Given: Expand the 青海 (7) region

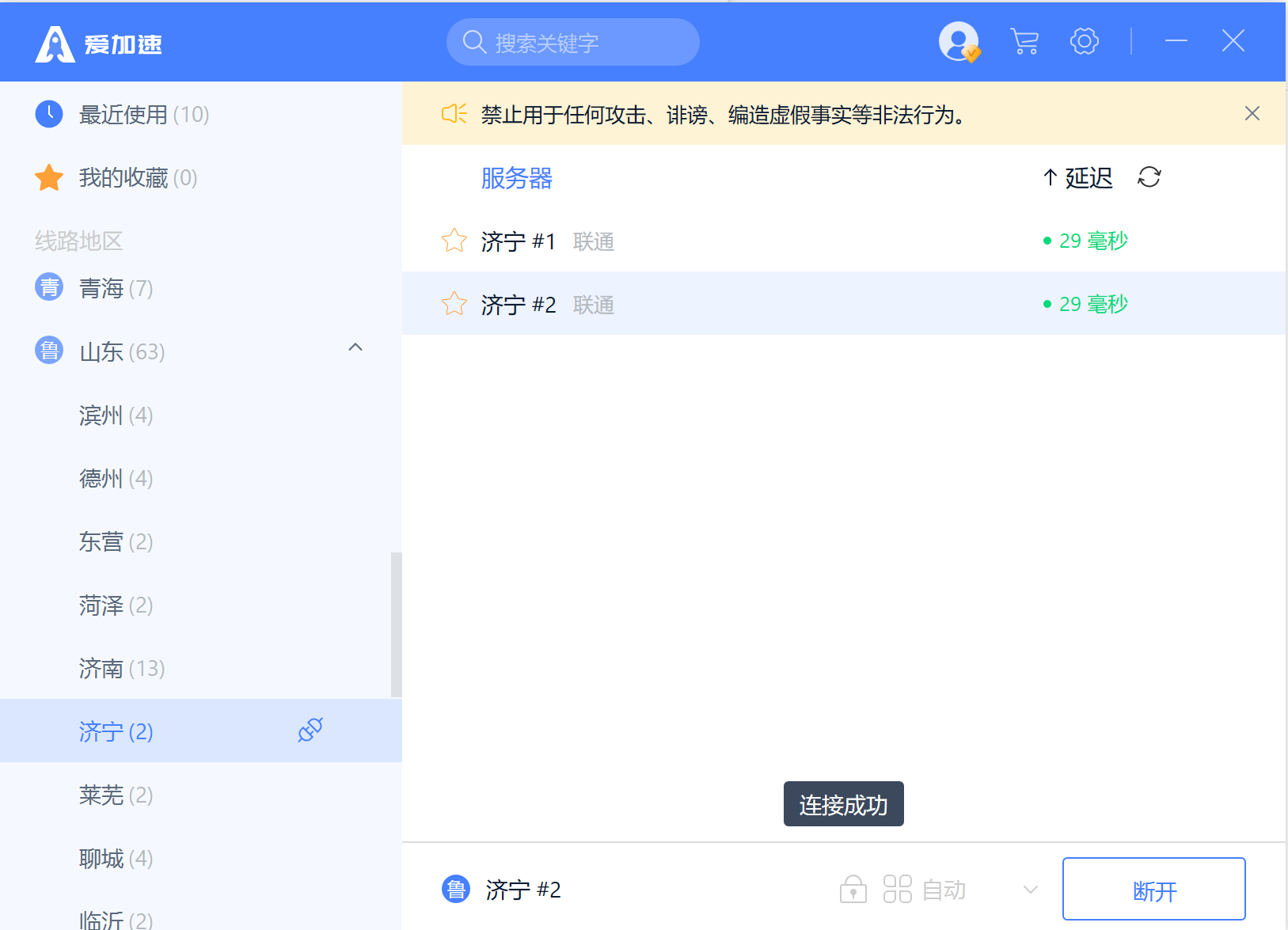Looking at the screenshot, I should pos(116,288).
